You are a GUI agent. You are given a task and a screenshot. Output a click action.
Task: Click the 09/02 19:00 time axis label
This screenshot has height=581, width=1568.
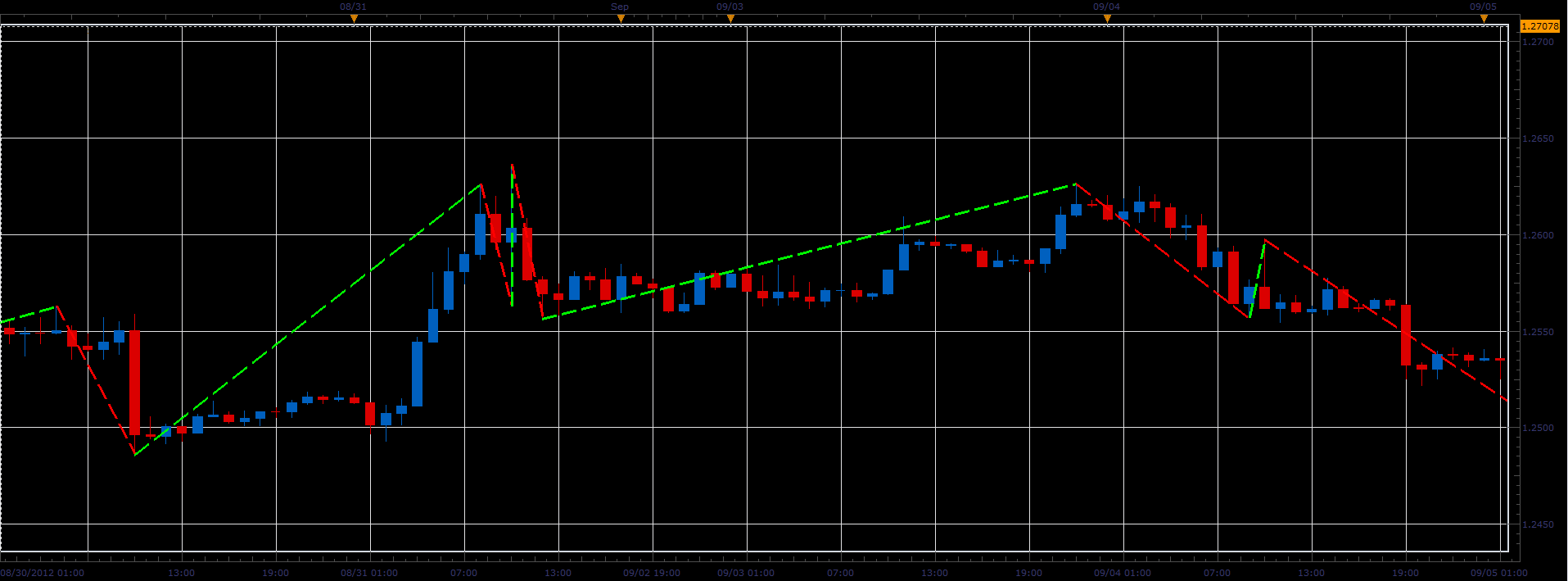[x=652, y=573]
